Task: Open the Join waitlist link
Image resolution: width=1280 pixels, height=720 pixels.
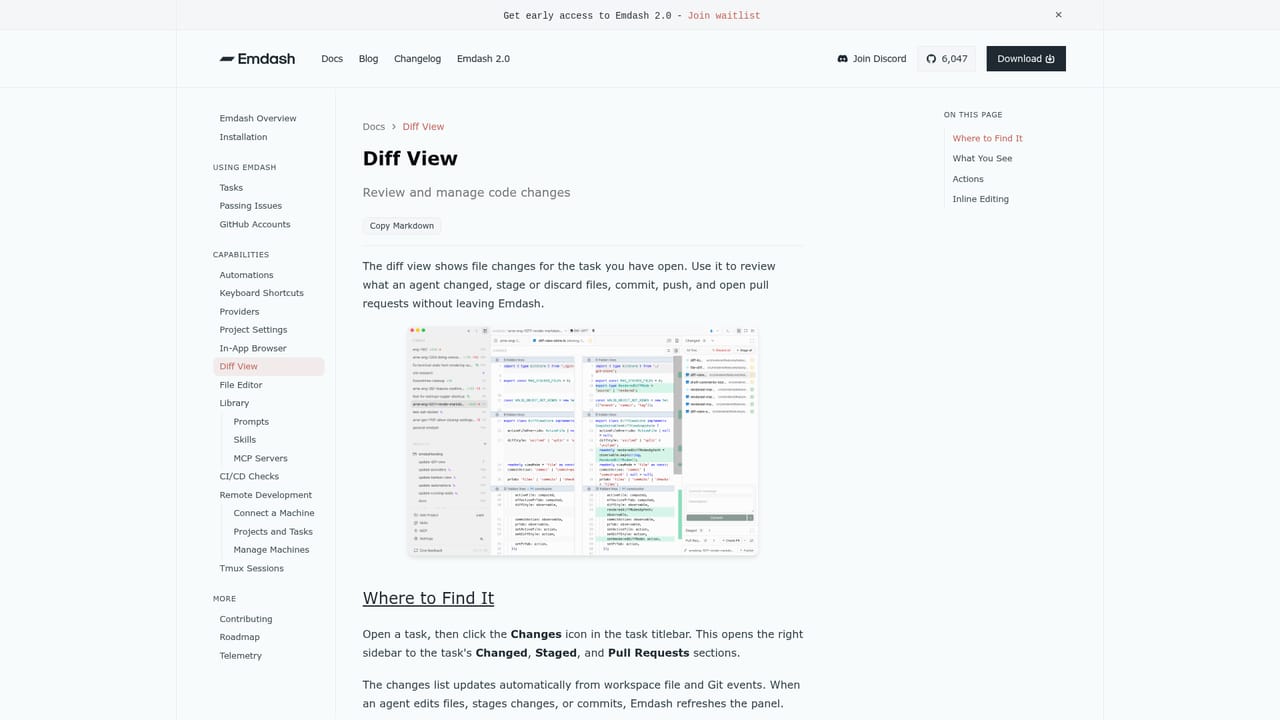Action: (724, 16)
